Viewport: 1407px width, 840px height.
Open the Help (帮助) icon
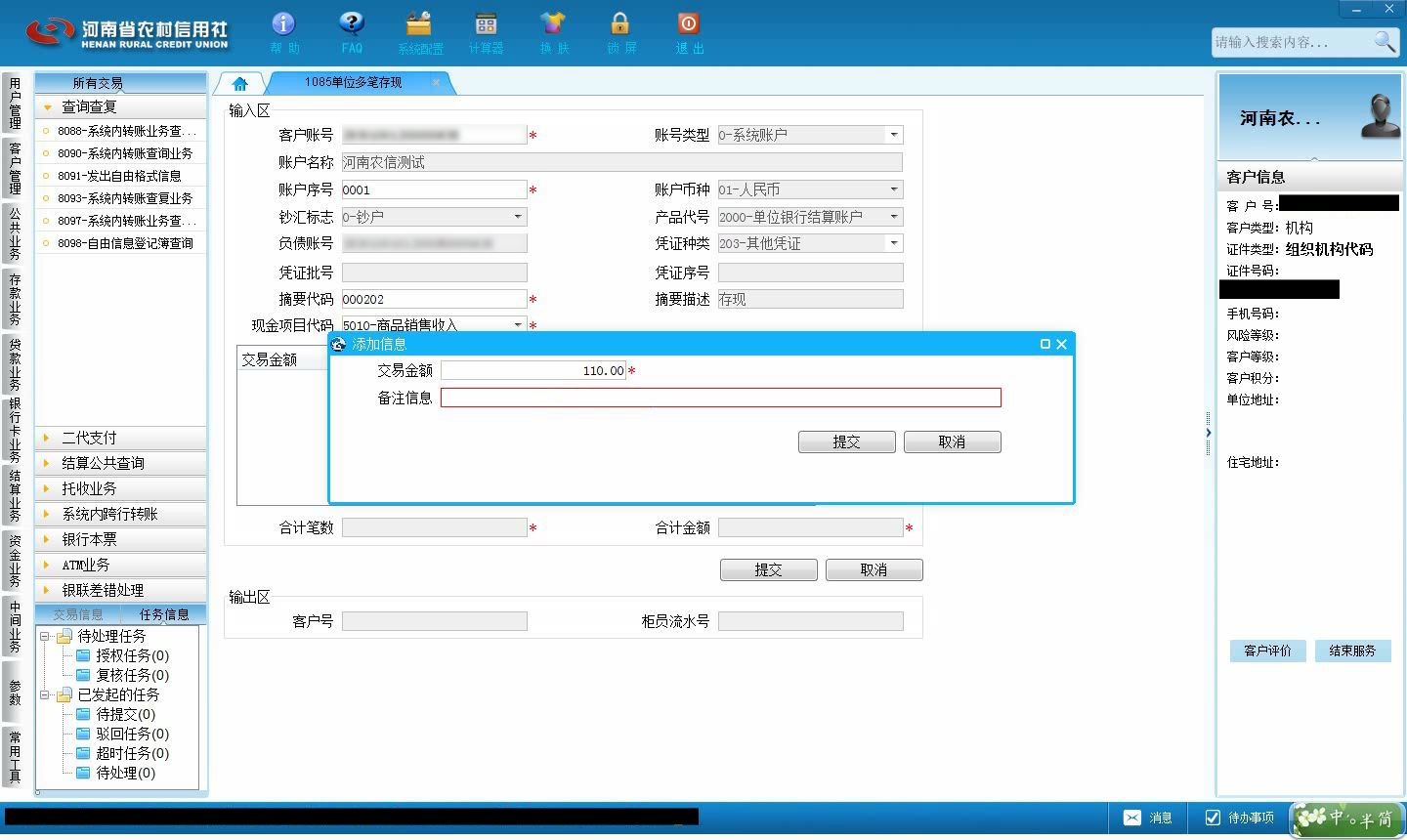pyautogui.click(x=283, y=23)
